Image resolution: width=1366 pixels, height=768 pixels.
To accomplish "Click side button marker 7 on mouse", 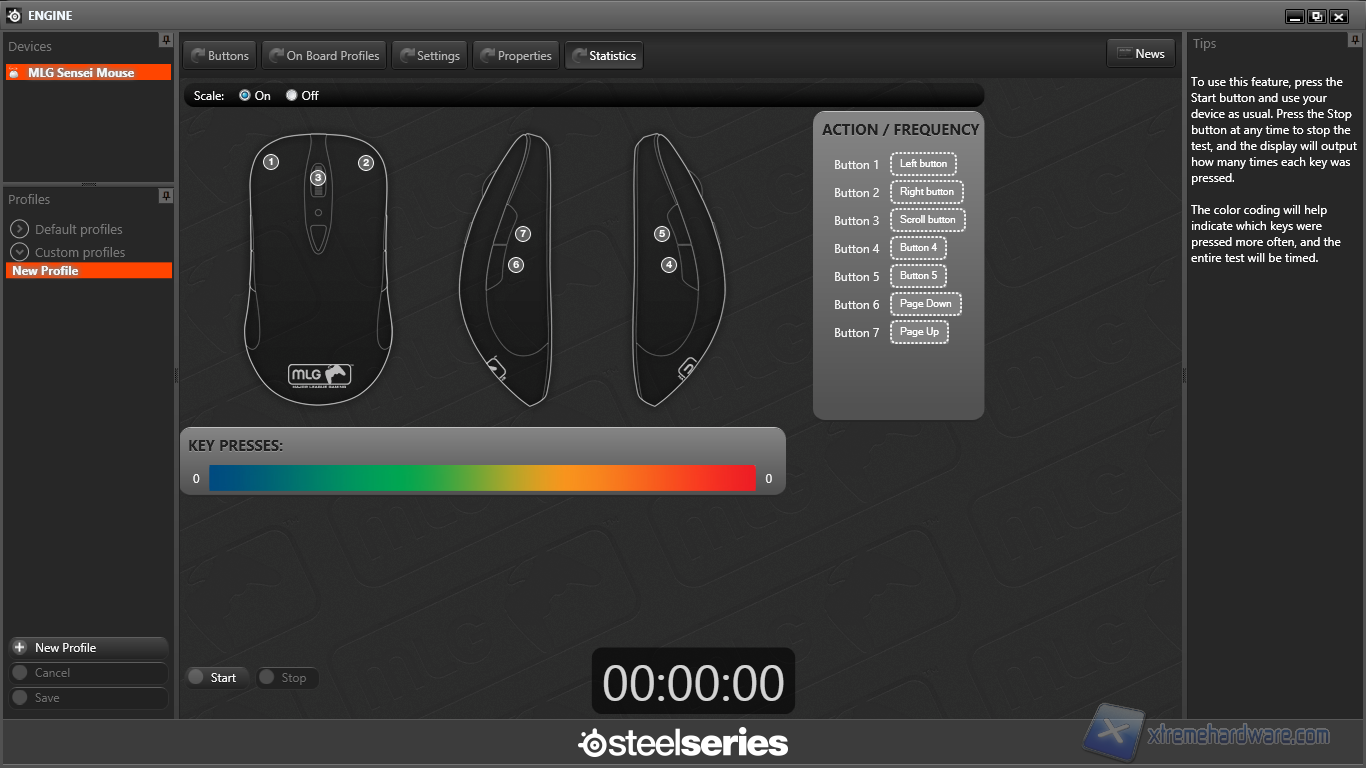I will 523,234.
